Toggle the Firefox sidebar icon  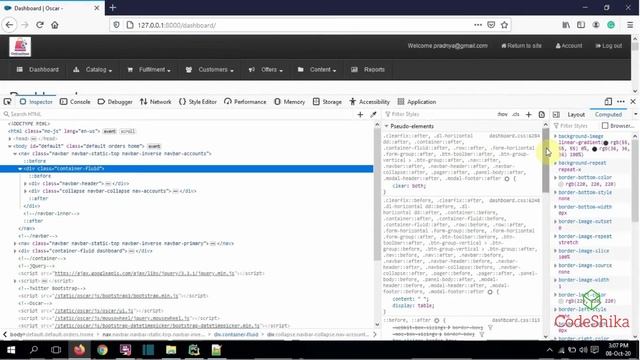pyautogui.click(x=581, y=25)
